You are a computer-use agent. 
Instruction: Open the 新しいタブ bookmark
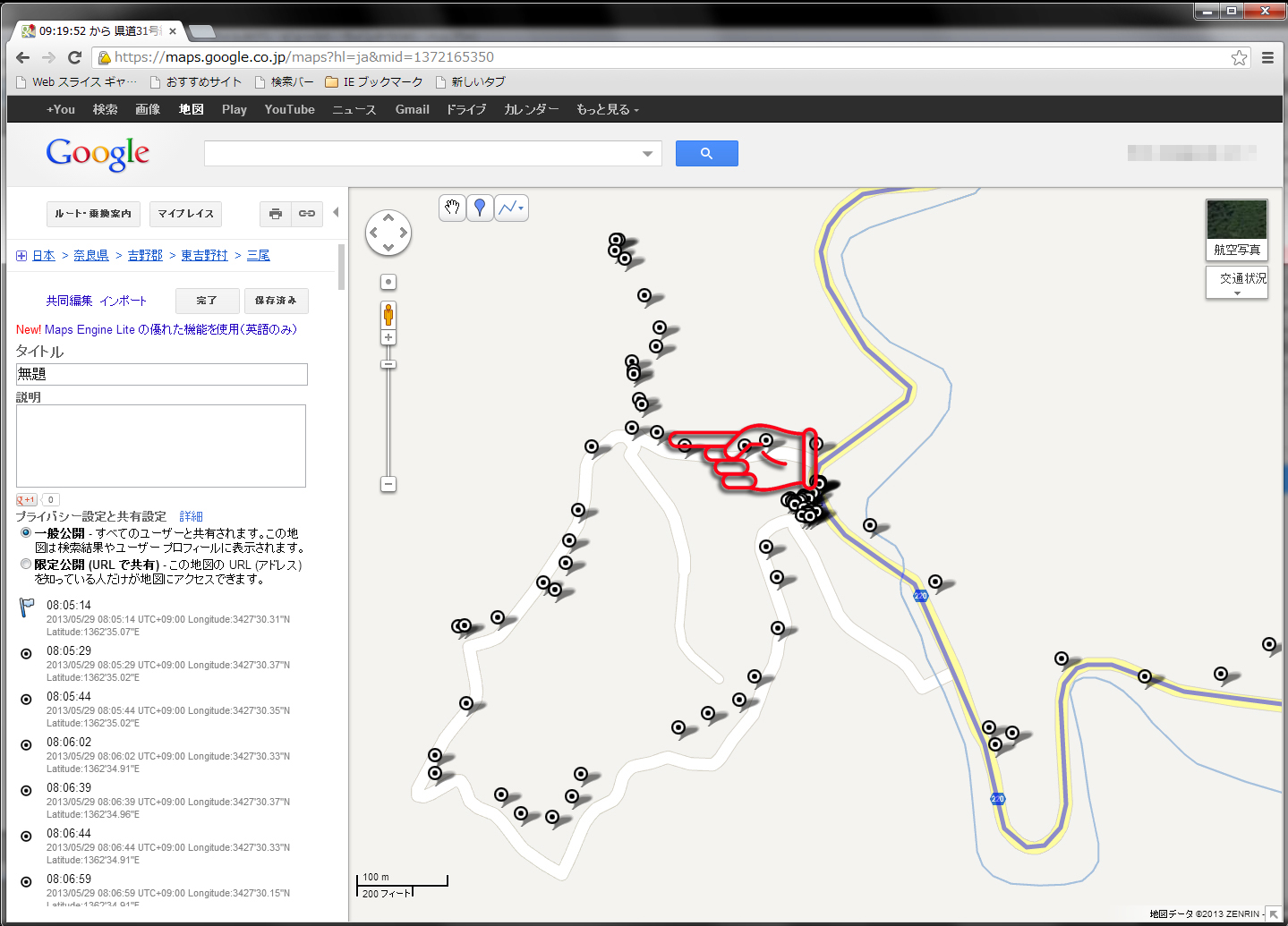pyautogui.click(x=470, y=82)
